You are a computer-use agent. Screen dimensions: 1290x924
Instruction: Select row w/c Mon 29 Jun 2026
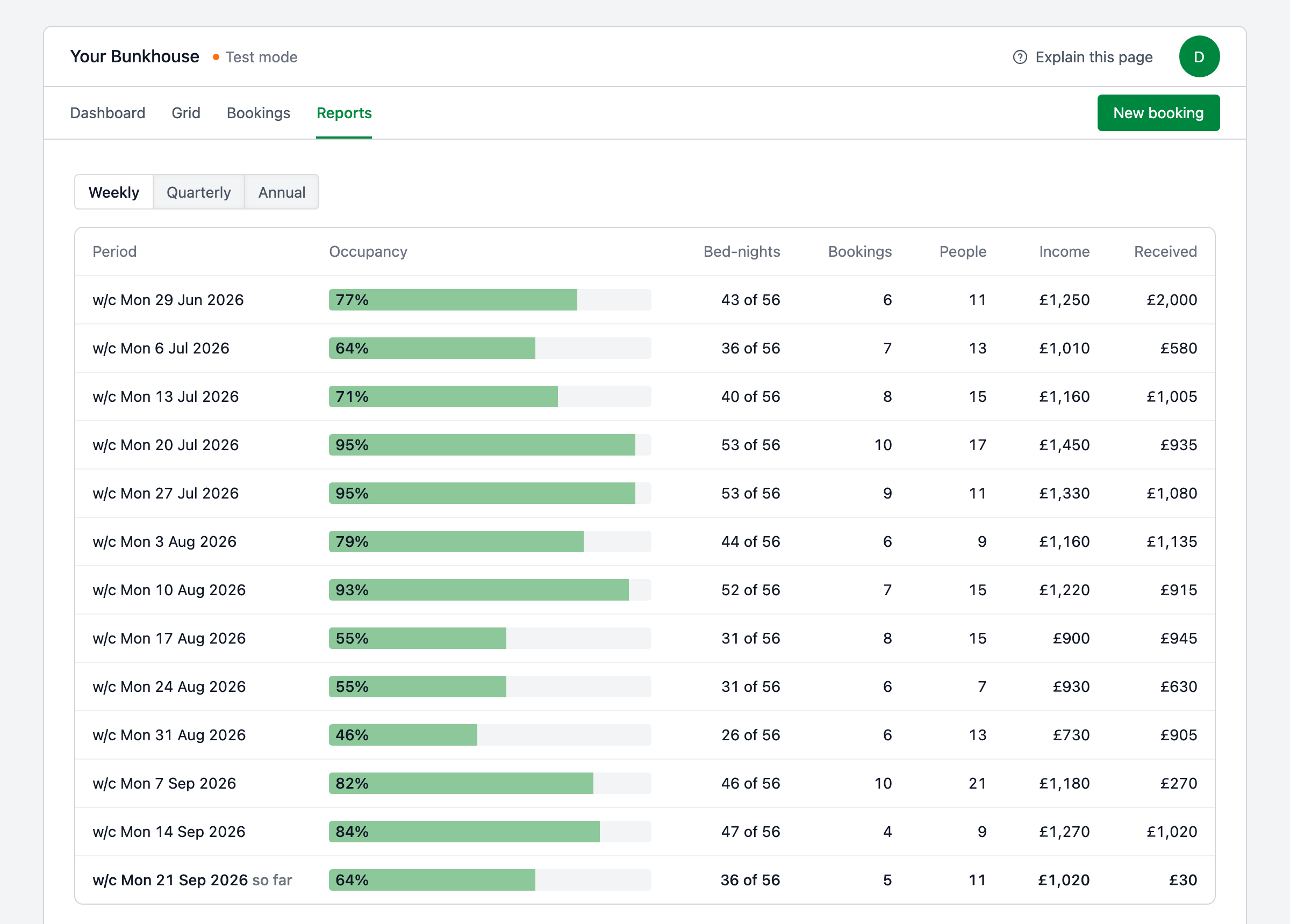[x=644, y=300]
